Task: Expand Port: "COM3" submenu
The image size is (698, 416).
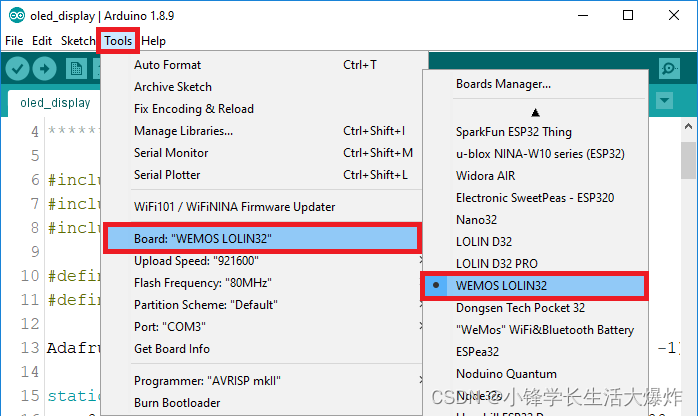Action: pyautogui.click(x=262, y=327)
